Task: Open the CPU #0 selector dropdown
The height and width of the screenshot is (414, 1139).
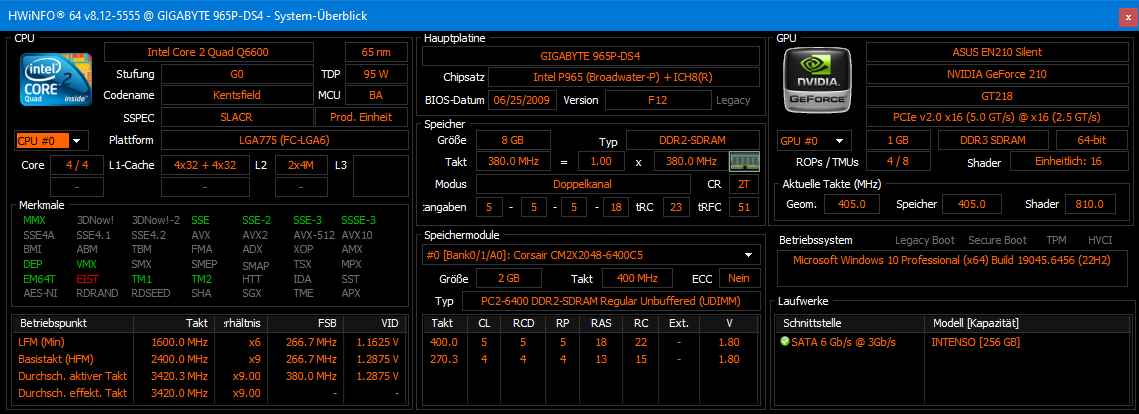Action: [50, 140]
